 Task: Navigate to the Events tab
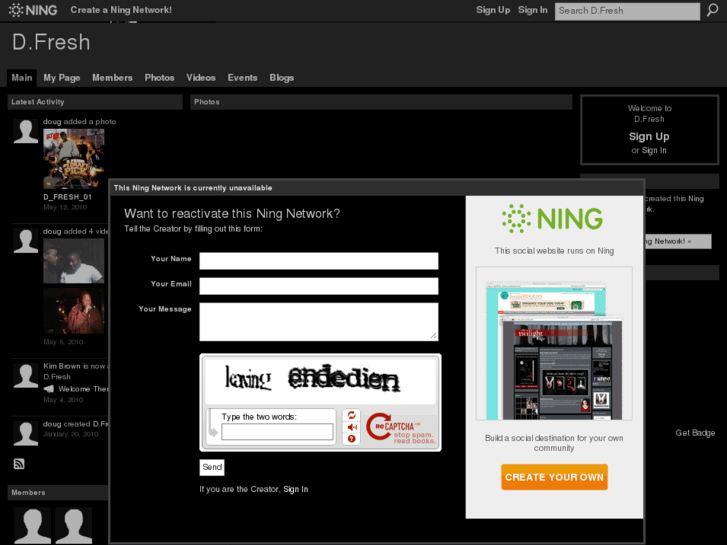[x=242, y=77]
